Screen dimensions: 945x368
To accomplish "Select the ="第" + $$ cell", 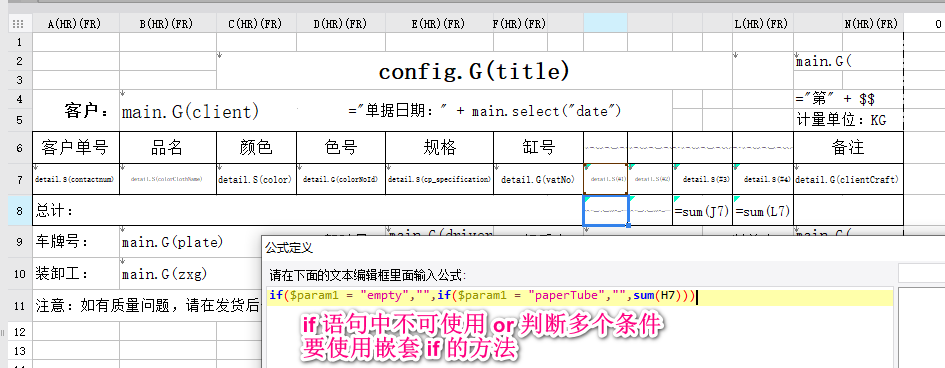I will [x=849, y=99].
